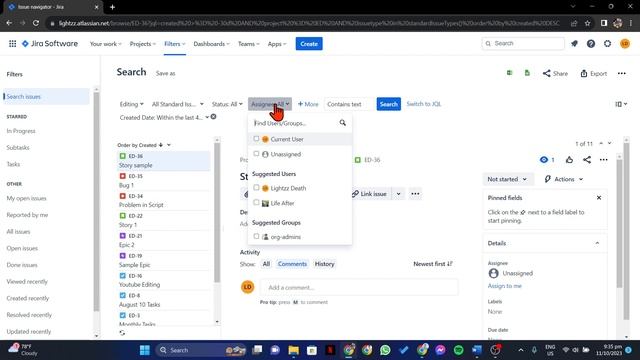Open the Apps menu
This screenshot has height=360, width=640.
tap(277, 44)
